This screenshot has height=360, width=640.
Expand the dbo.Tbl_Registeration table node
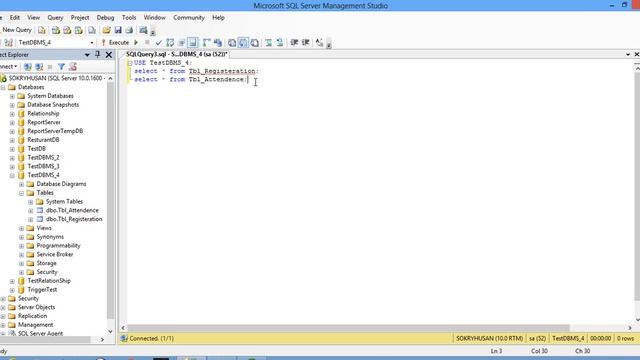pos(31,220)
